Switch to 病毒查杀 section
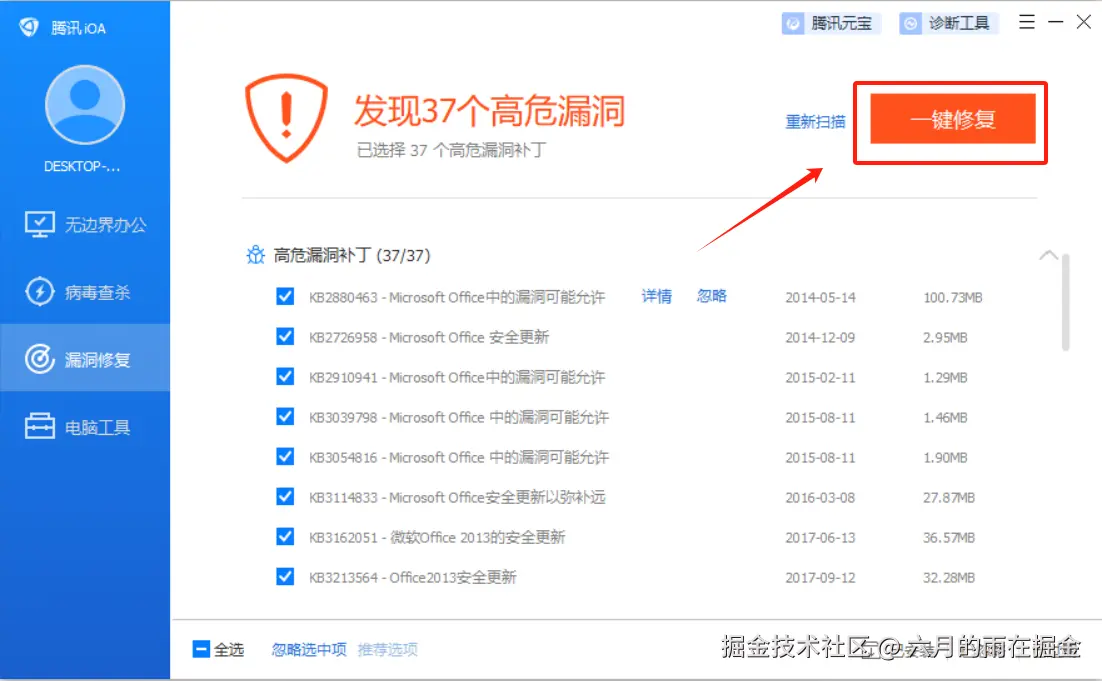 (85, 292)
